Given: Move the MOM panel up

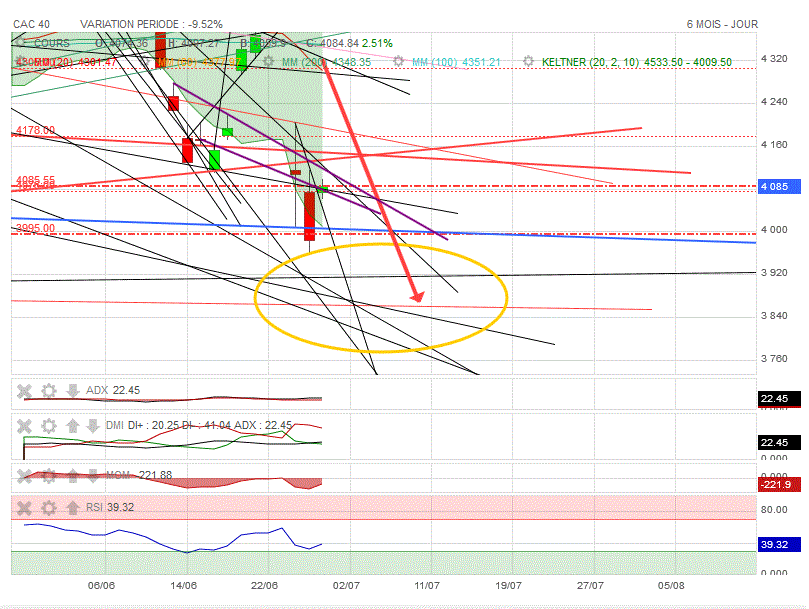Looking at the screenshot, I should click(x=73, y=475).
